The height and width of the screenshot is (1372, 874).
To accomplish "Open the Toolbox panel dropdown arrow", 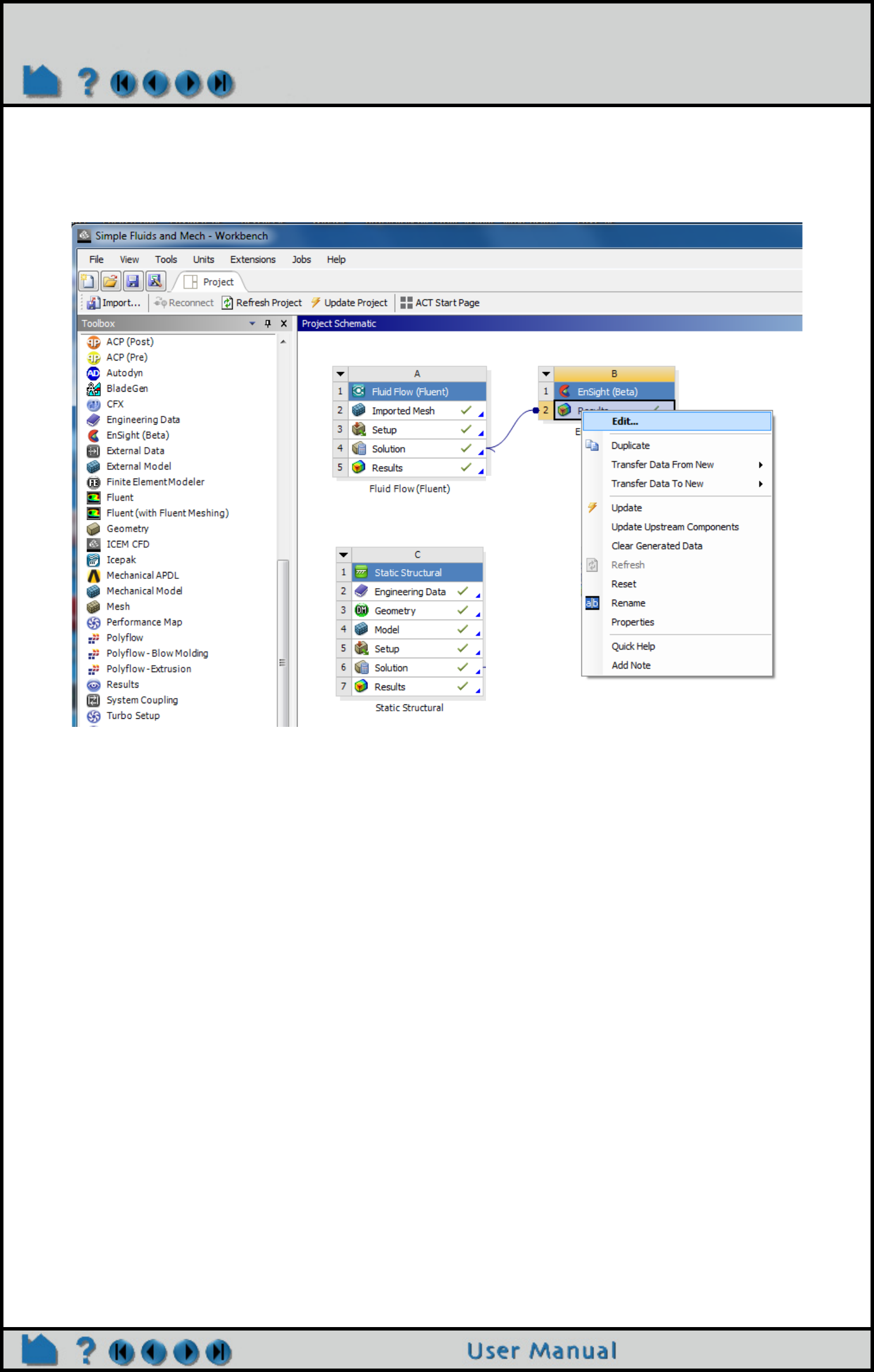I will 252,324.
